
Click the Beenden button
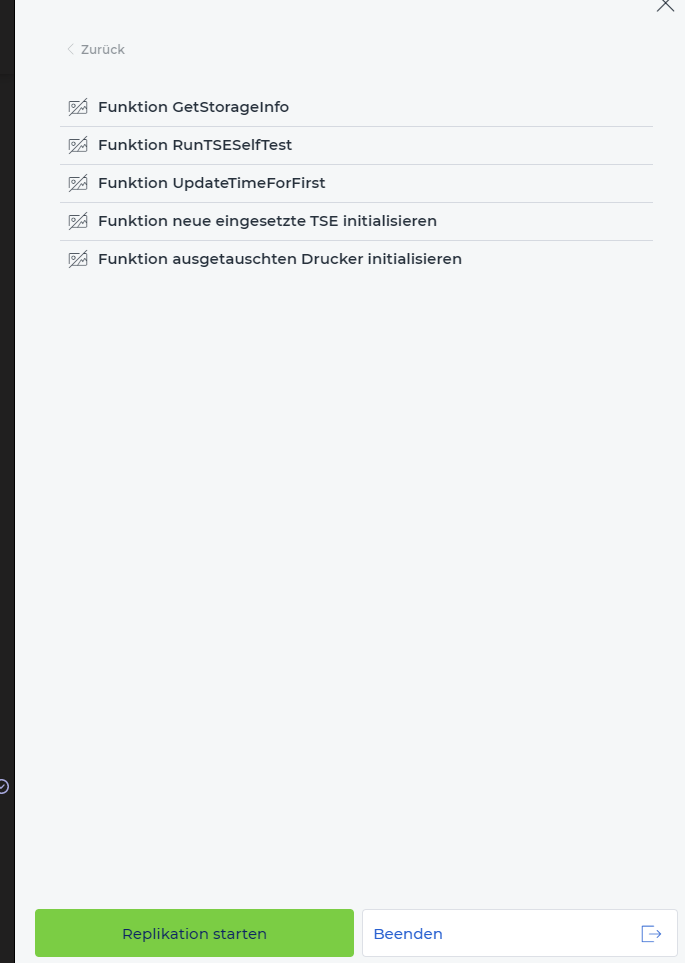click(520, 933)
